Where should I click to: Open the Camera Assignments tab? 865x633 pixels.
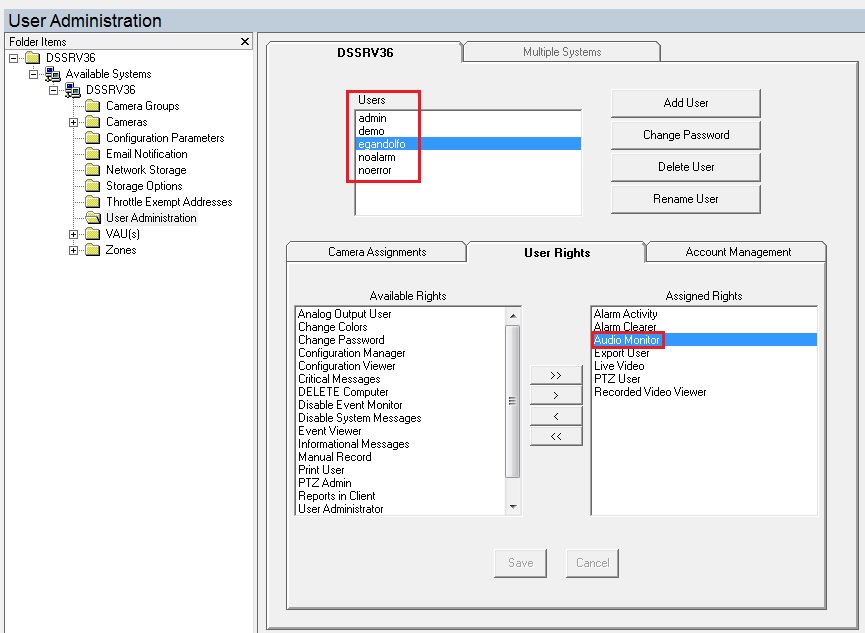point(377,252)
